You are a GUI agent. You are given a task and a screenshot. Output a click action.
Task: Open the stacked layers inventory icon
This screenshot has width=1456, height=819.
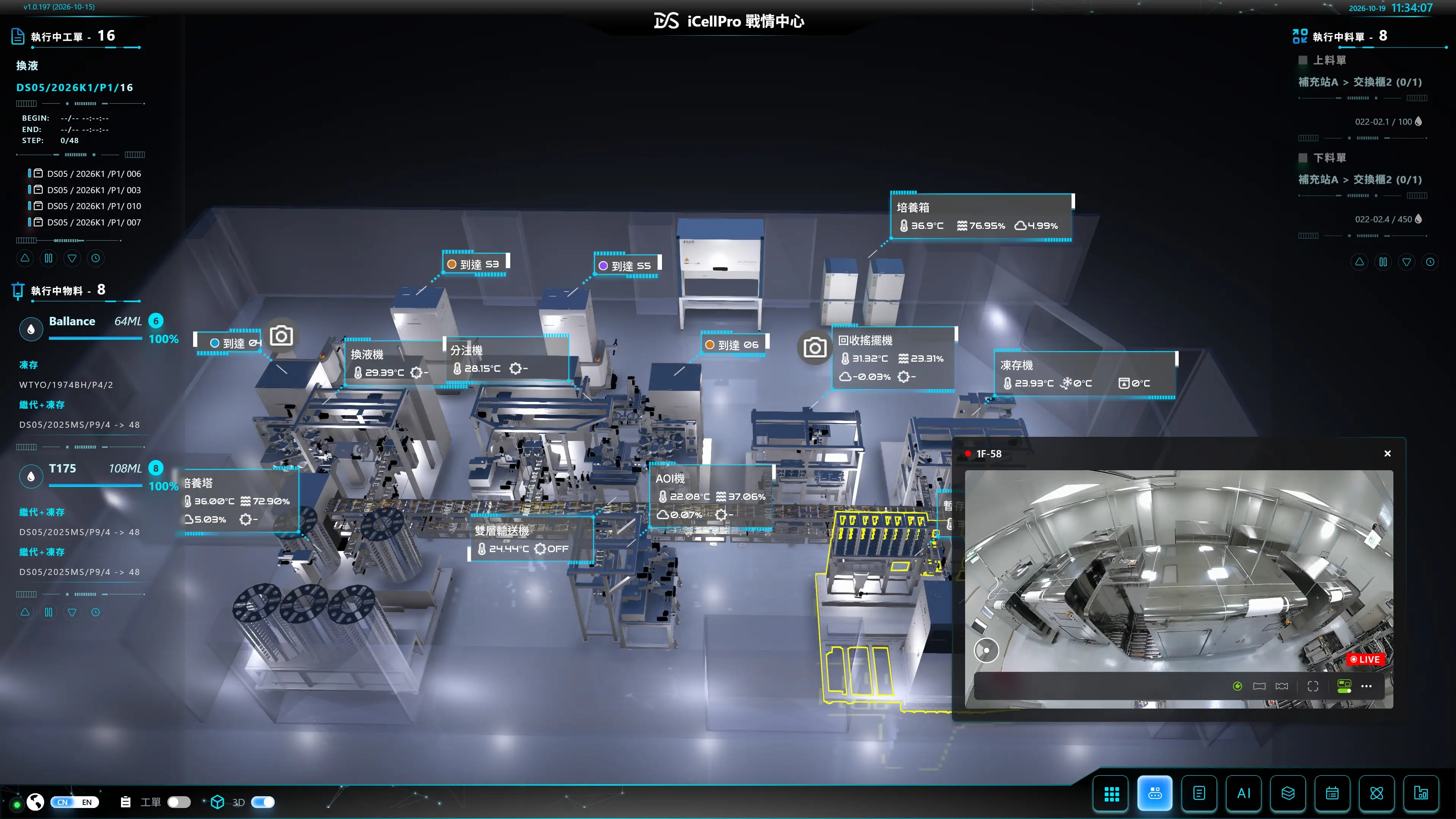[1288, 794]
